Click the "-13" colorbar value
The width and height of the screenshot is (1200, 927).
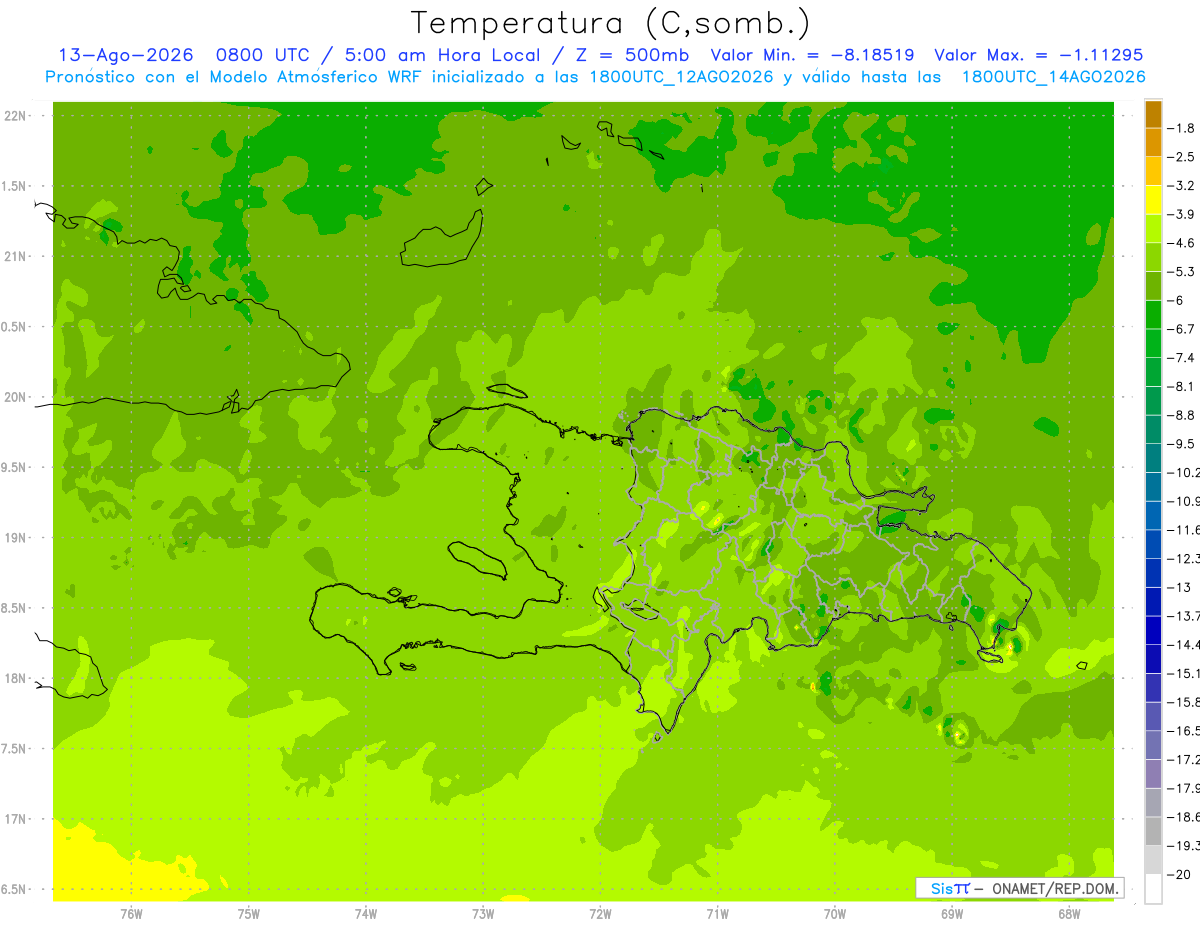[1180, 587]
